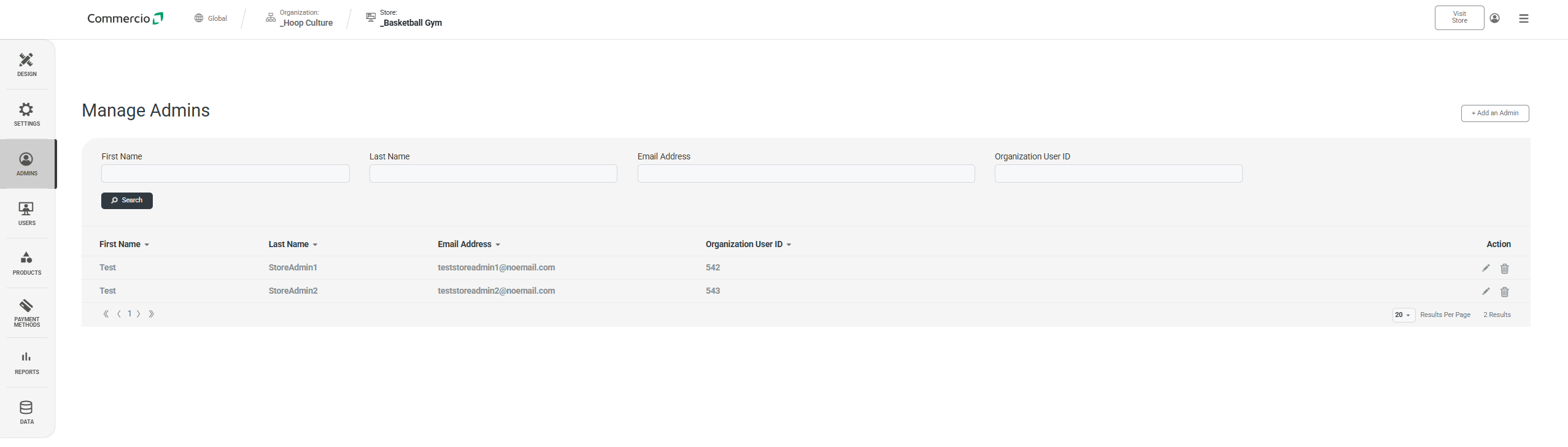Delete StoreAdmin2 using trash icon
1568x447 pixels.
[1504, 292]
